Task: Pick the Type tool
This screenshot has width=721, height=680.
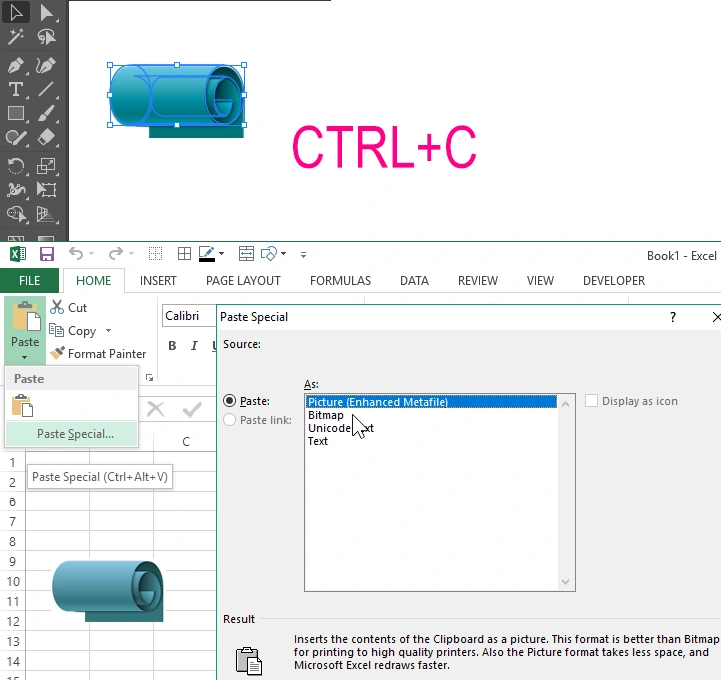Action: pos(16,90)
